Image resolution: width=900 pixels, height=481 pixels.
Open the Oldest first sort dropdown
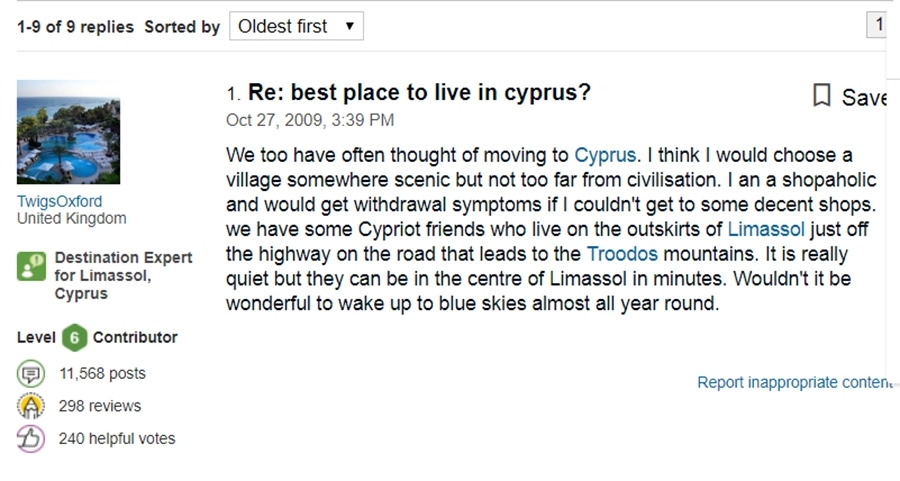coord(296,26)
